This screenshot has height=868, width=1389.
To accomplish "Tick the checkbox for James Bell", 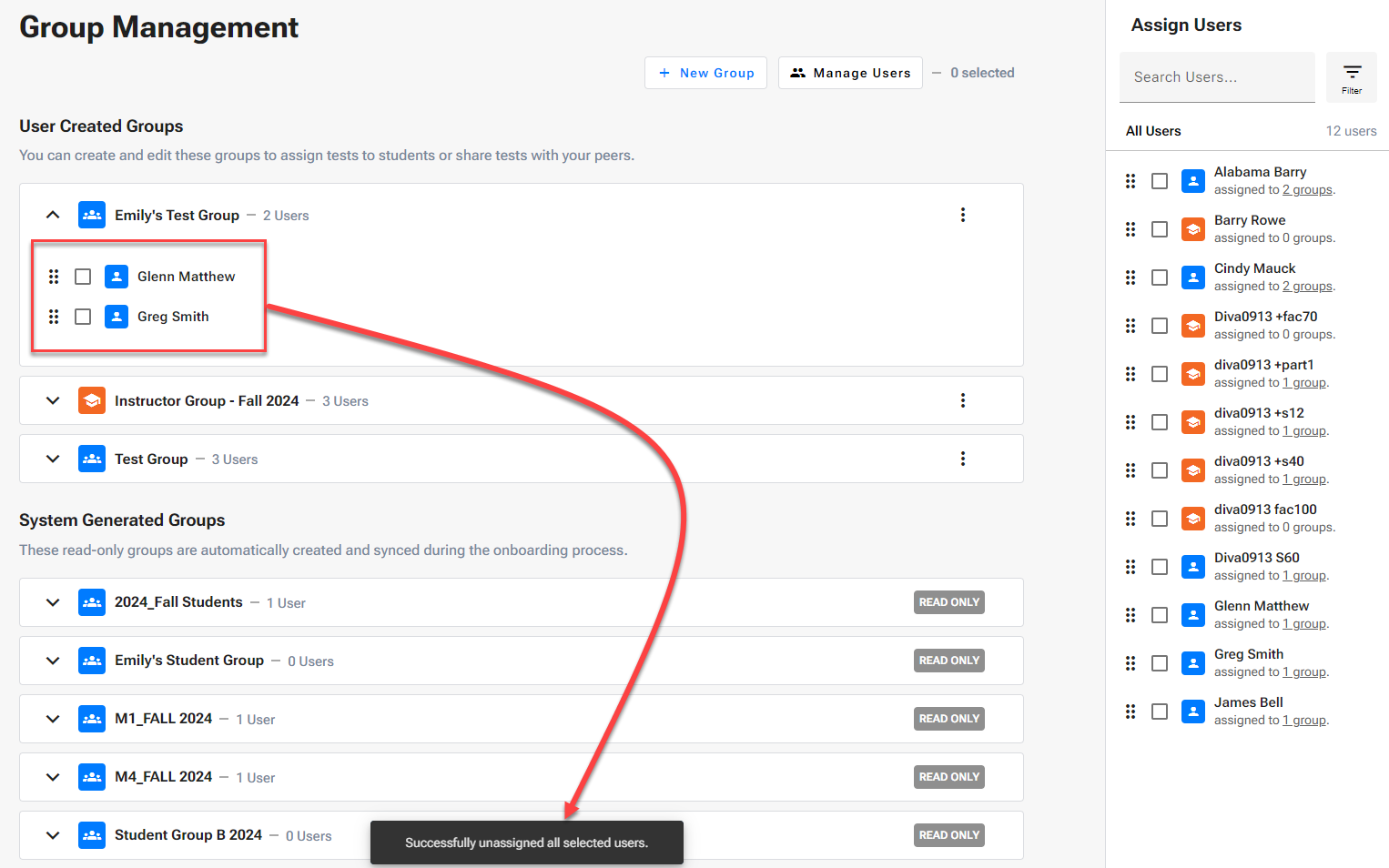I will click(1160, 712).
